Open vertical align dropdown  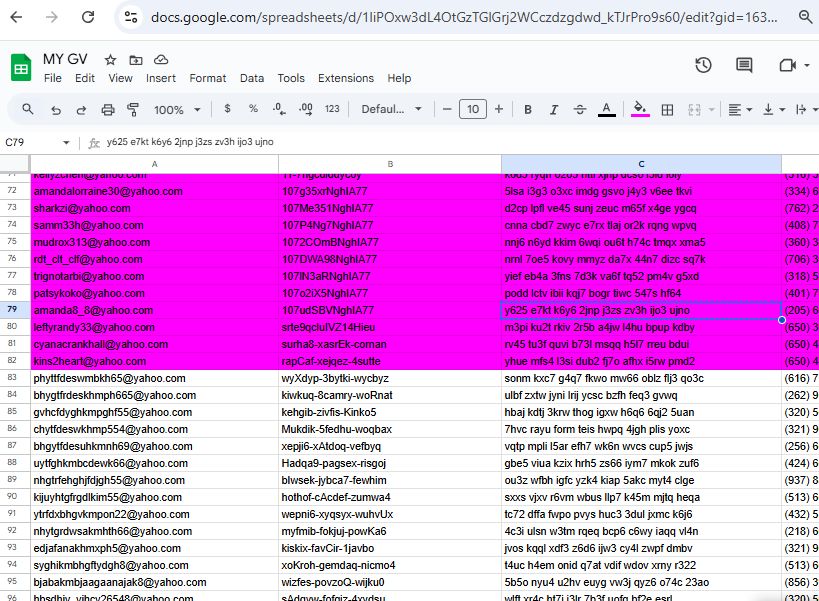coord(774,110)
